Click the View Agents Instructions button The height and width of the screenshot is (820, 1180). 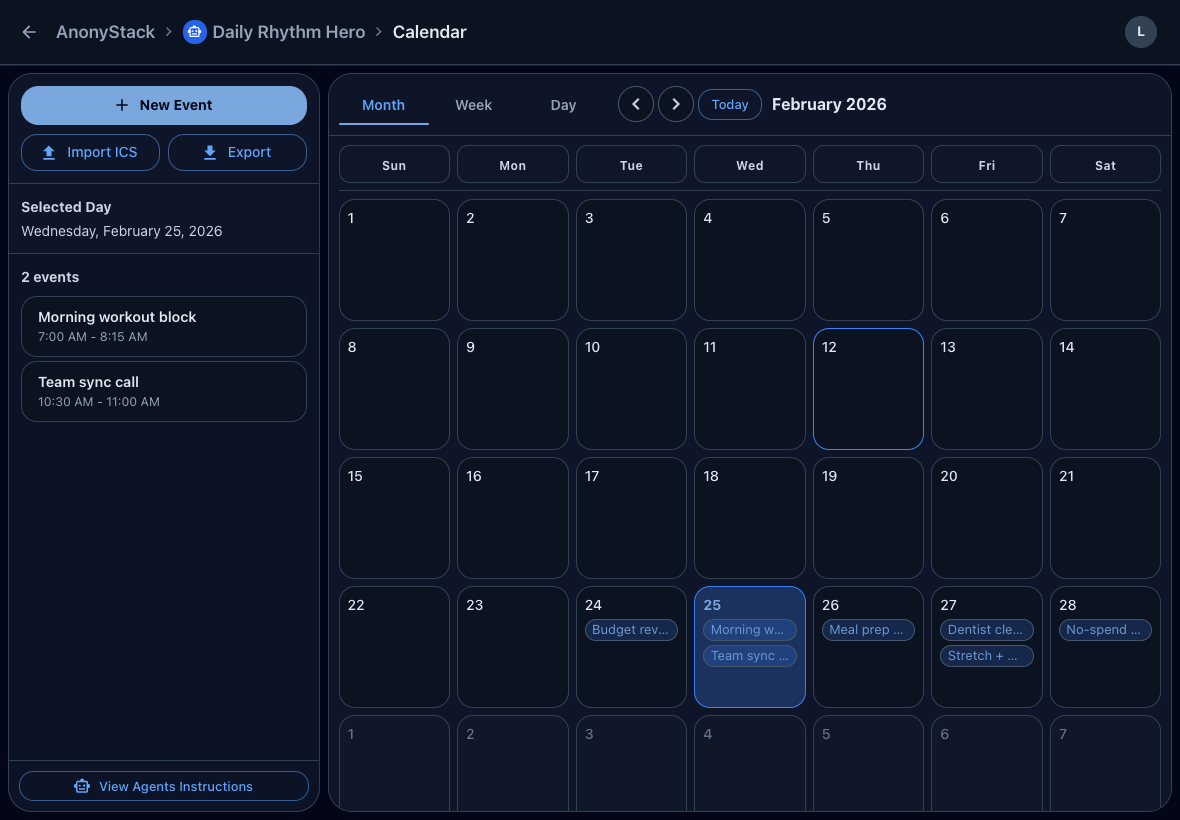point(163,786)
